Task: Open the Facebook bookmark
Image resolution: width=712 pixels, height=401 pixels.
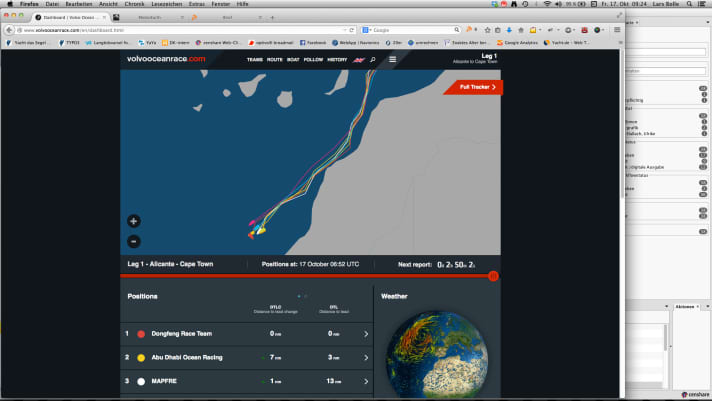Action: 313,43
